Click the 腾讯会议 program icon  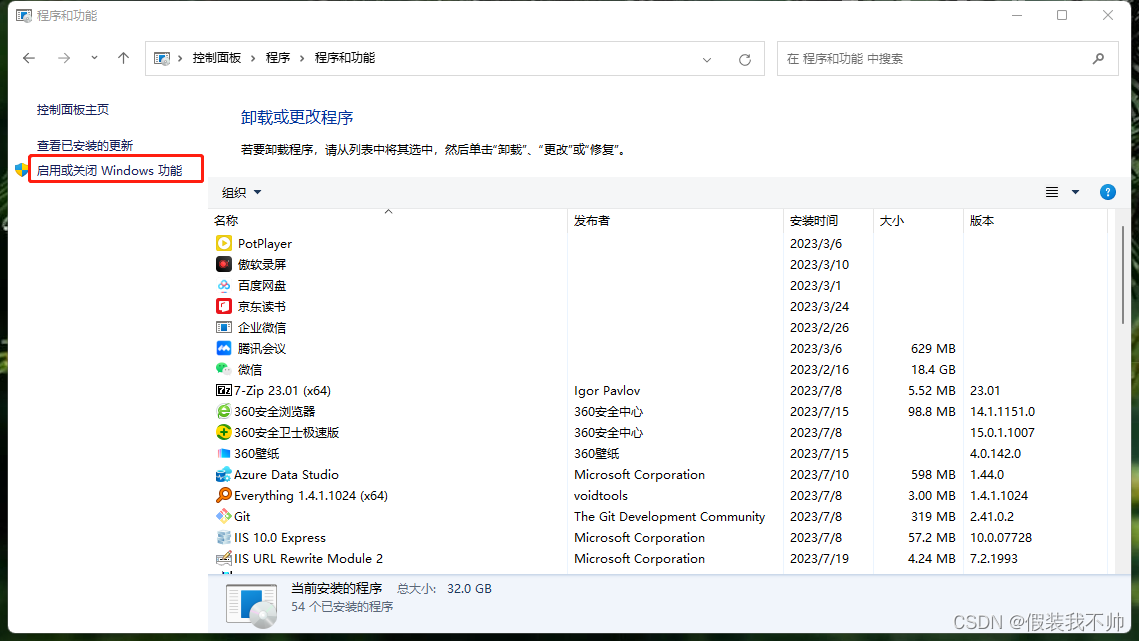[x=223, y=348]
